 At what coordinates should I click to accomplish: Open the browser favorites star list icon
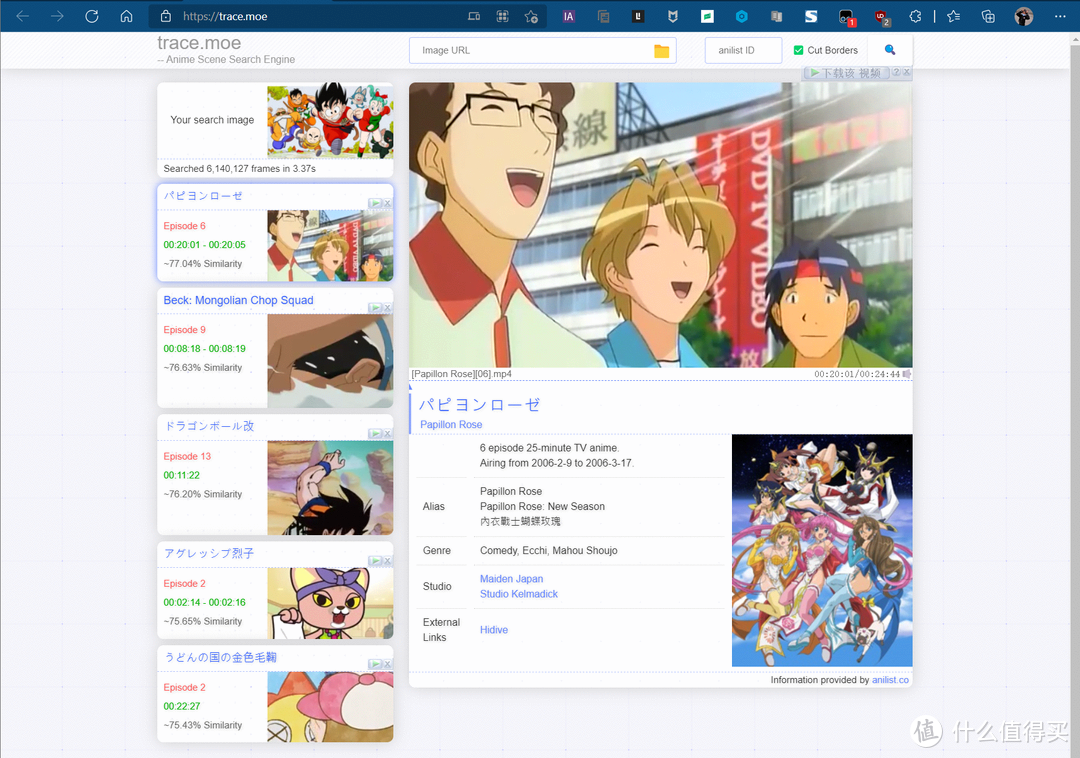[x=953, y=17]
